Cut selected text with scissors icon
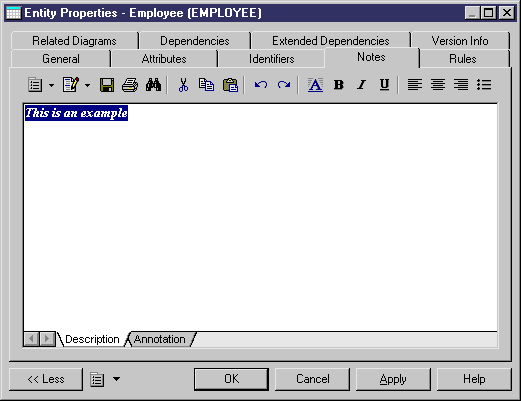Viewport: 521px width, 401px height. click(183, 85)
